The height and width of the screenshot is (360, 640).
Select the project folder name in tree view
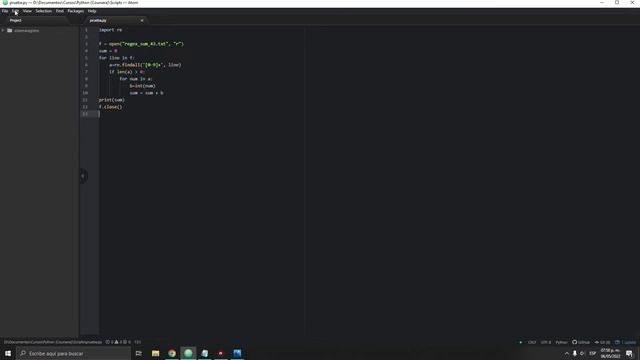click(x=27, y=30)
